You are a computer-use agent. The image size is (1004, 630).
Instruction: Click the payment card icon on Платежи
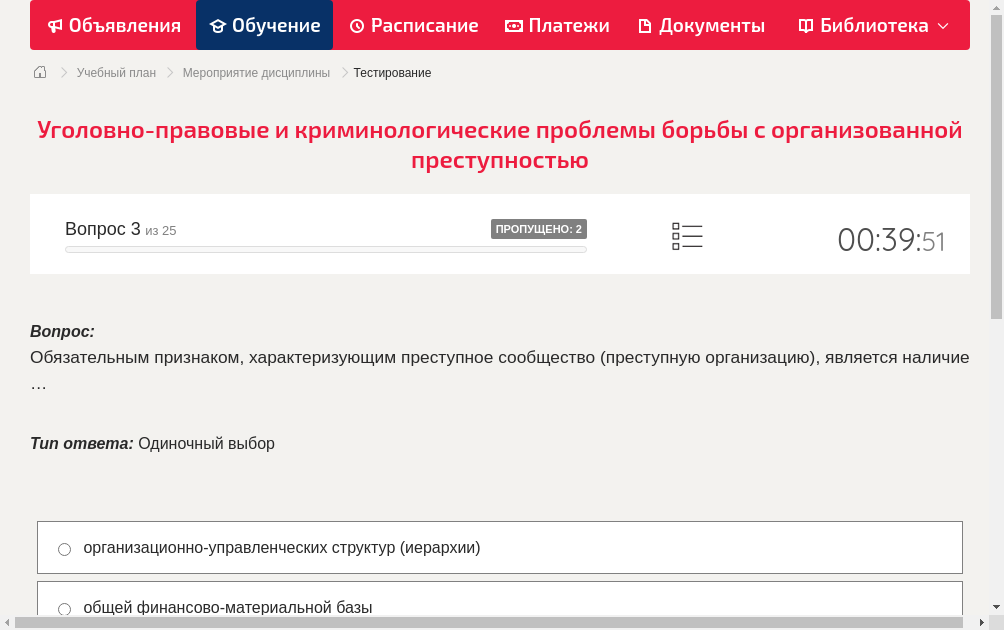pos(513,25)
